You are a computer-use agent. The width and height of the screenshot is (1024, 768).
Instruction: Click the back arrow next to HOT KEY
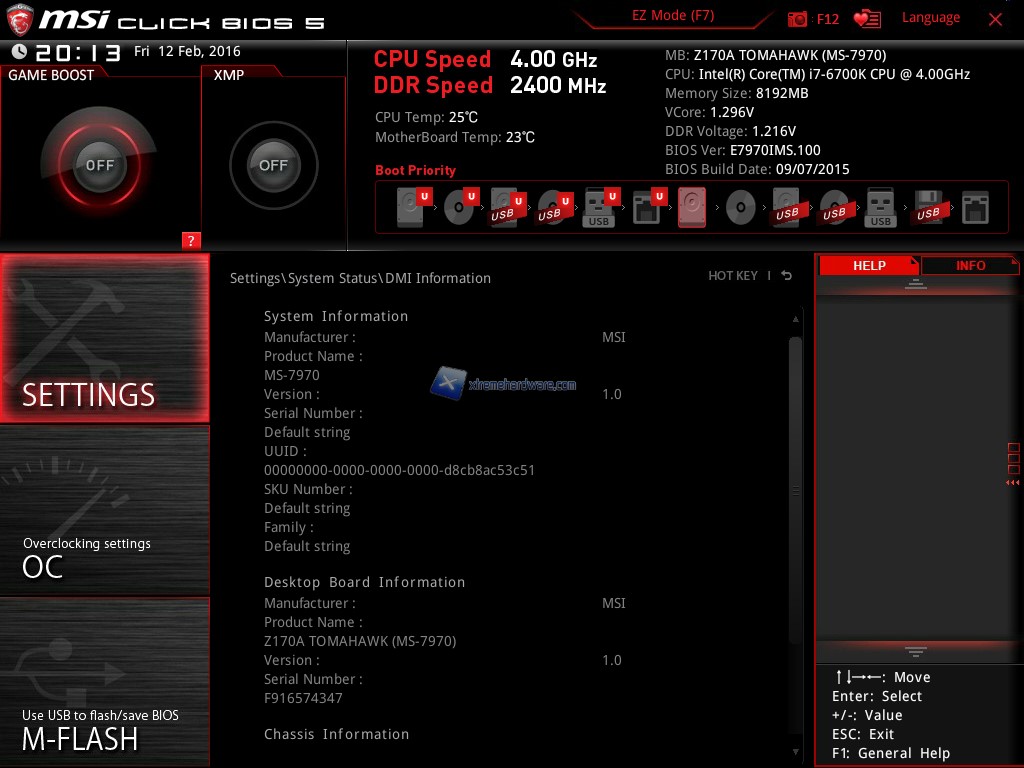point(787,276)
